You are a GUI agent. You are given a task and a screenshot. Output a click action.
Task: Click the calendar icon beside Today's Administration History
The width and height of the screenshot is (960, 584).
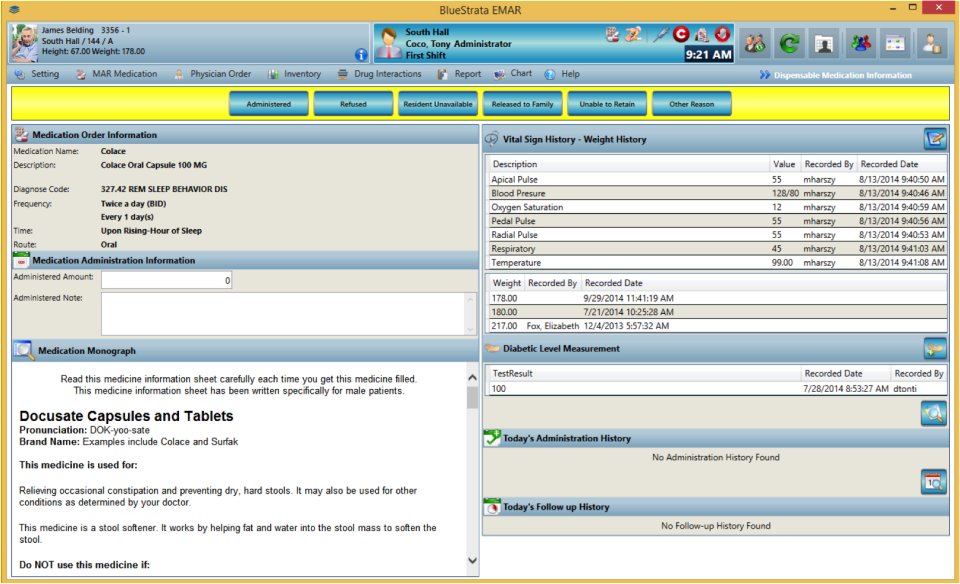[933, 481]
